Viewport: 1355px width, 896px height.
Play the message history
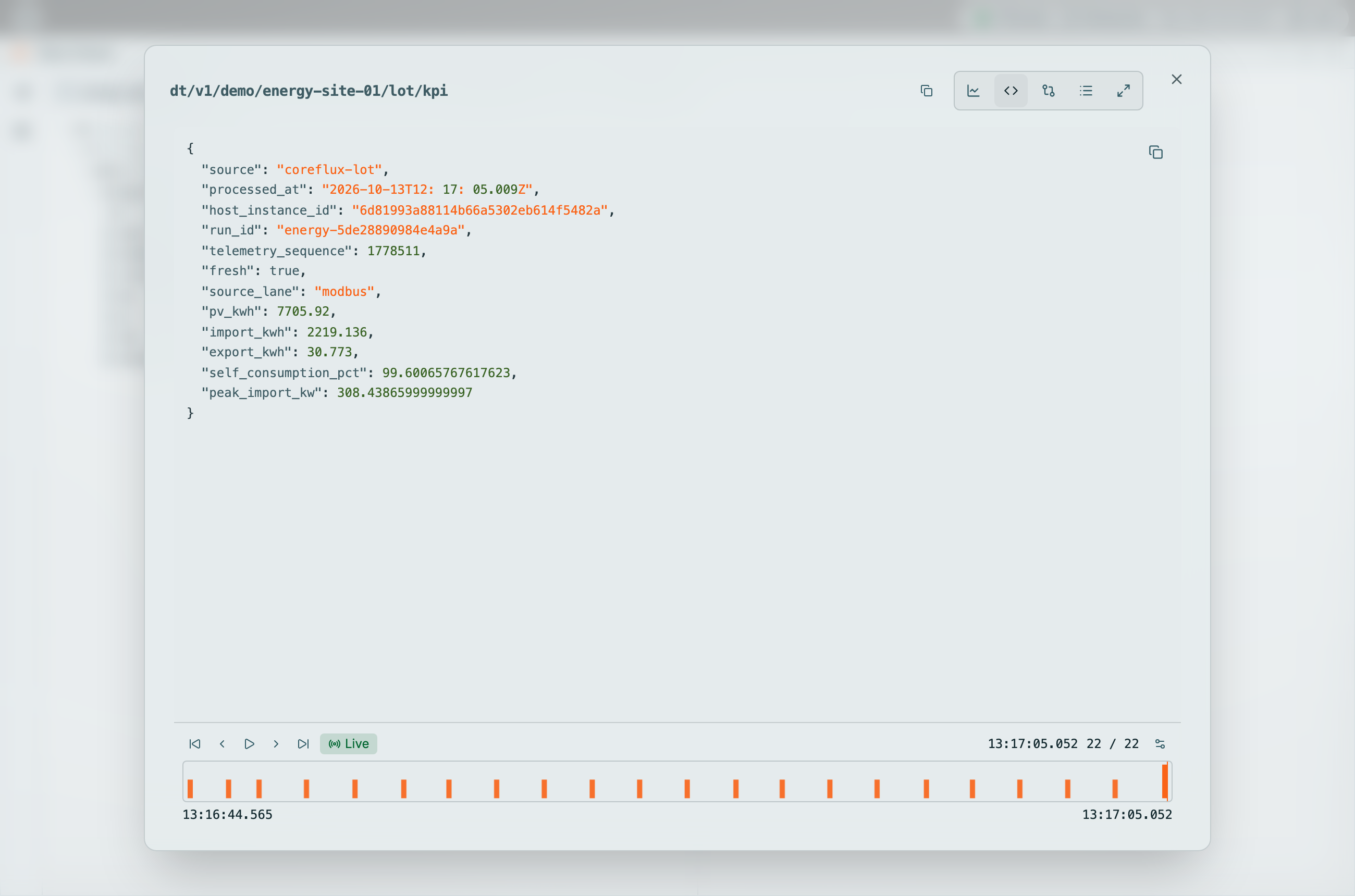tap(249, 743)
